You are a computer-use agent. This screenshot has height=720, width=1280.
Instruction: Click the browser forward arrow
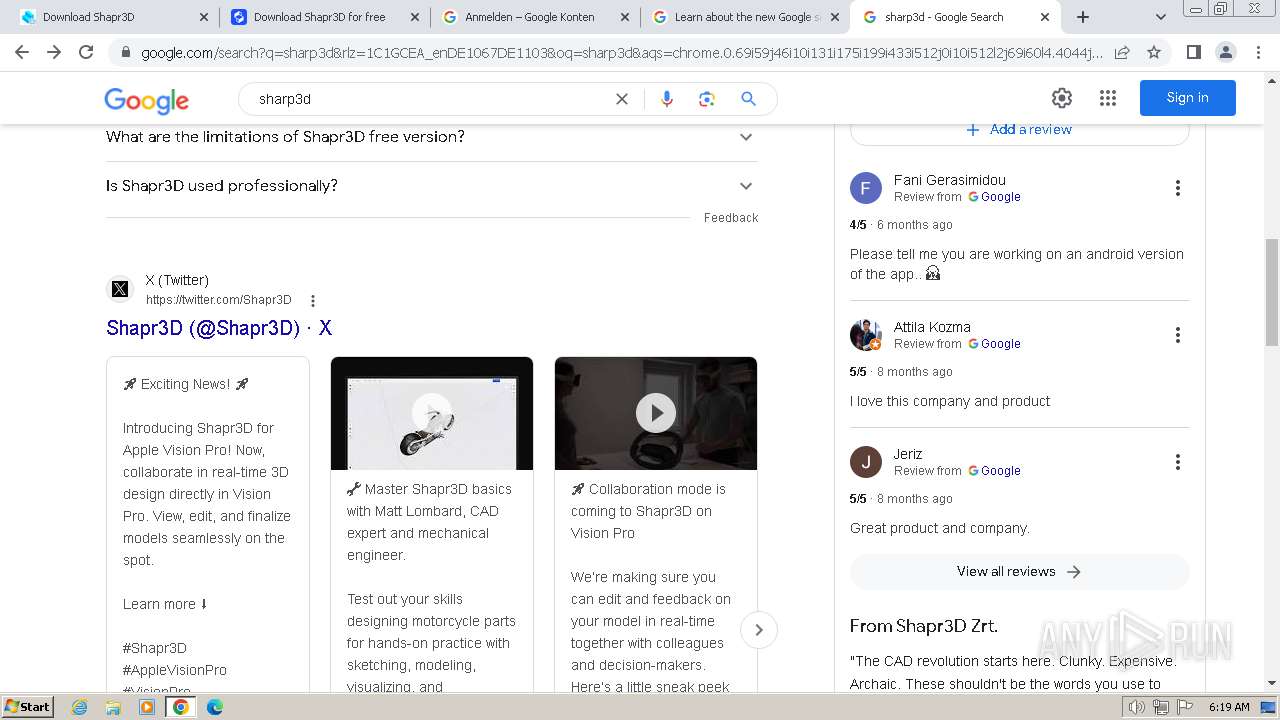click(x=54, y=52)
